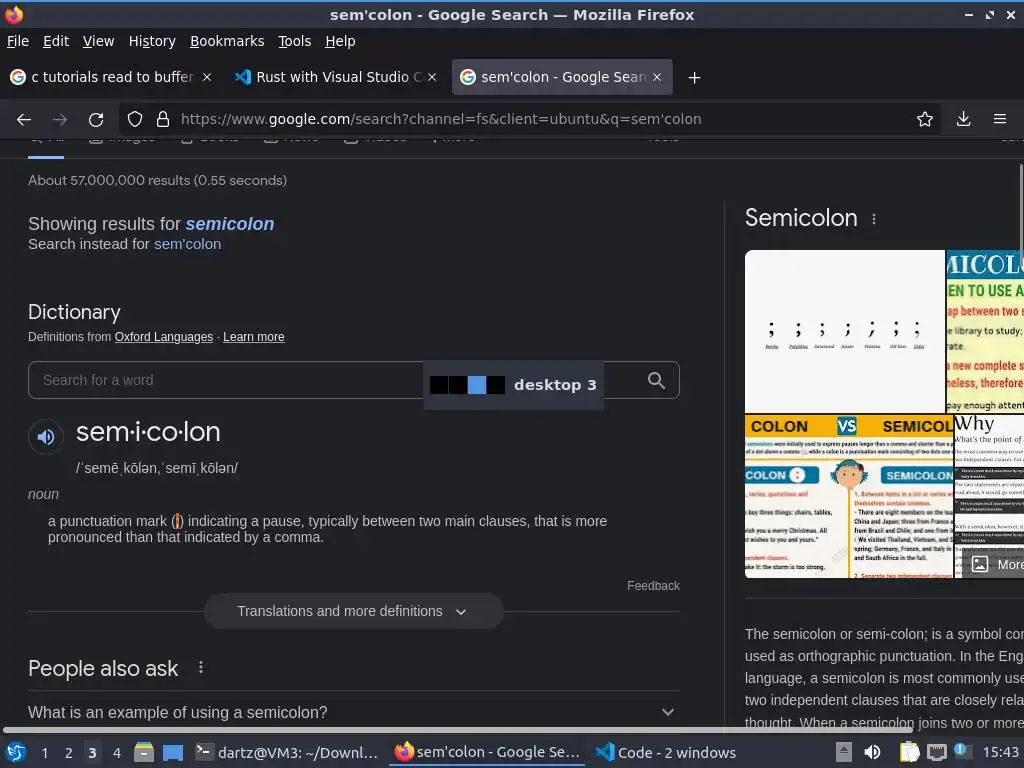The width and height of the screenshot is (1024, 768).
Task: Click the blue show-desktop icon in the taskbar
Action: coord(172,752)
